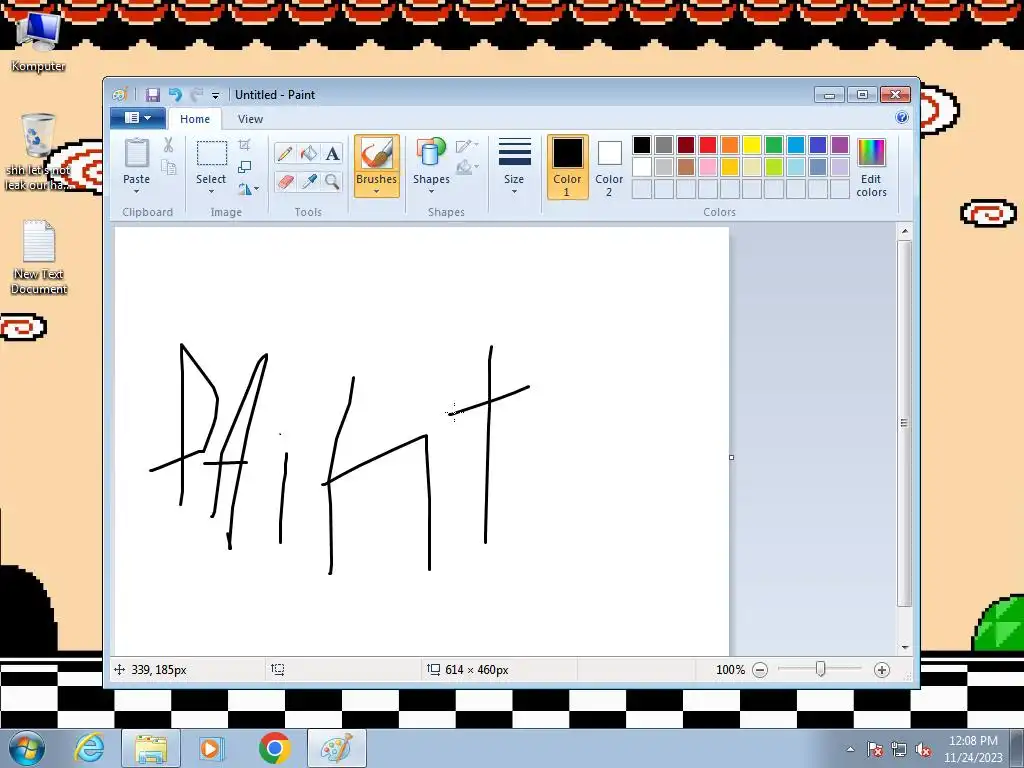
Task: Switch to the Home ribbon tab
Action: click(x=195, y=119)
